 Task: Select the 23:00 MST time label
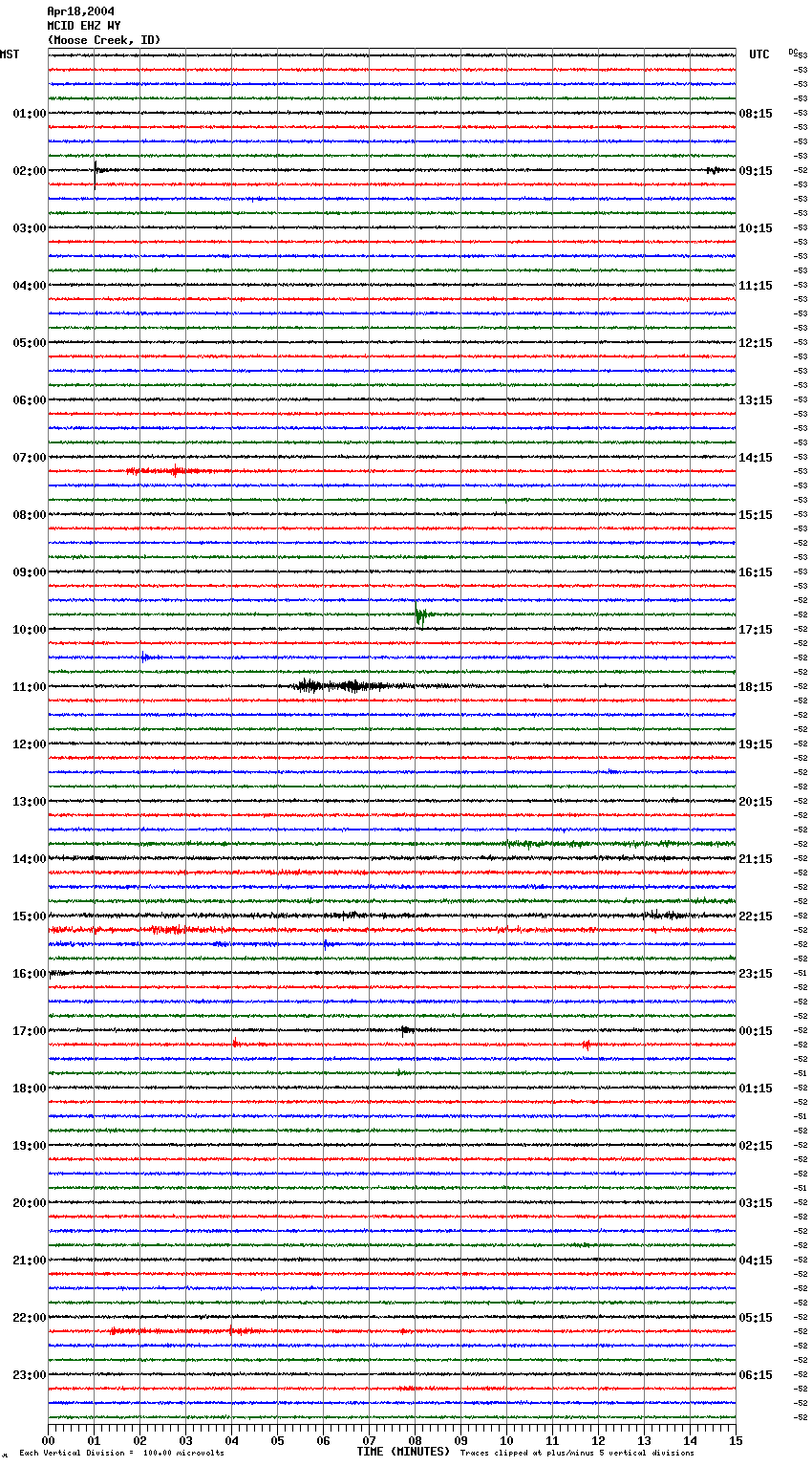click(30, 1375)
